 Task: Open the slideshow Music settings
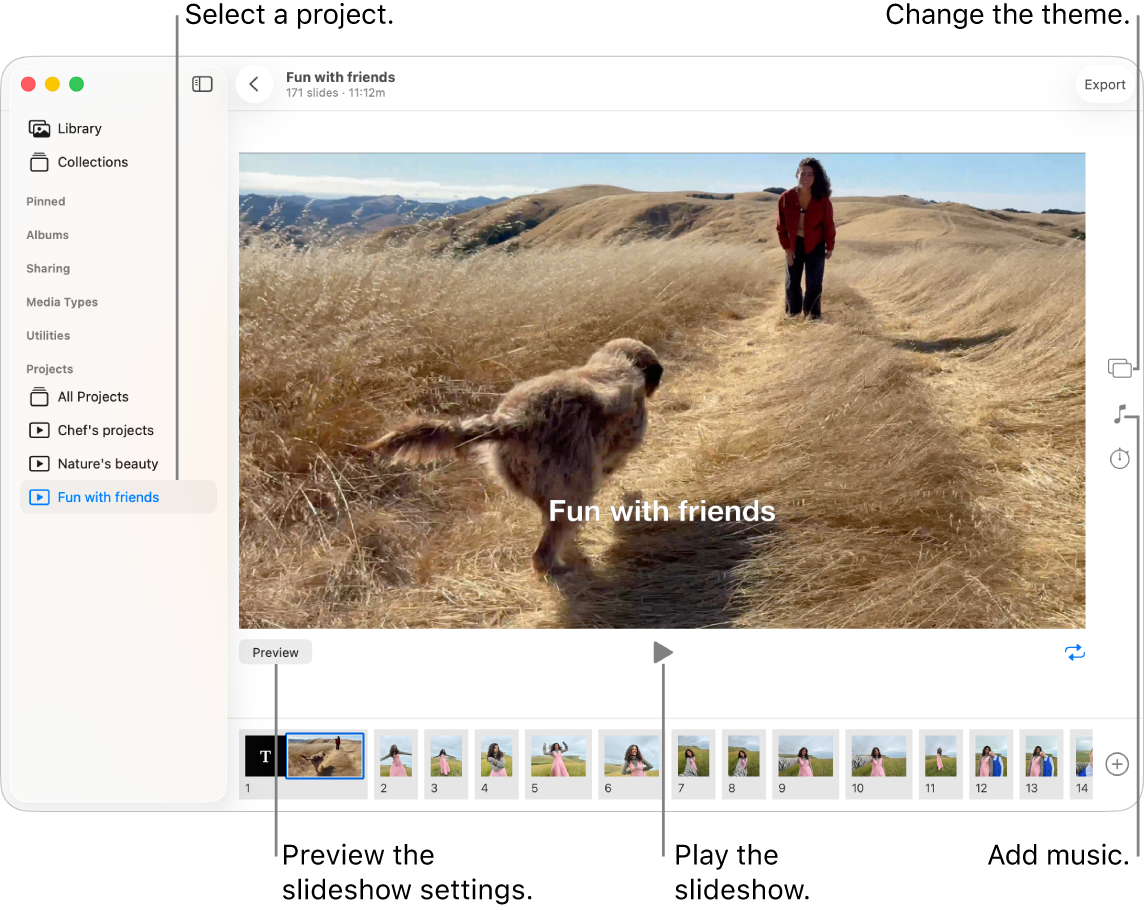pyautogui.click(x=1121, y=414)
